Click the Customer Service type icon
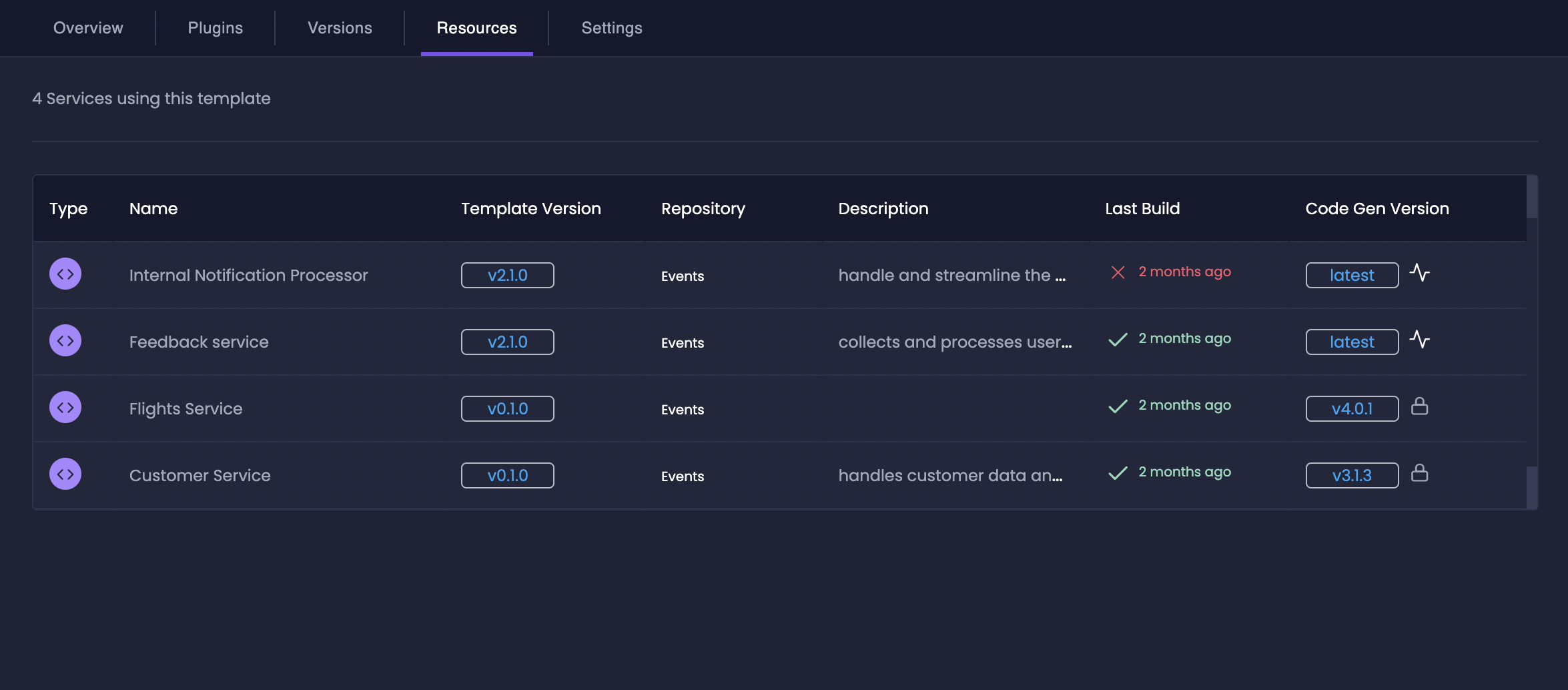The width and height of the screenshot is (1568, 690). pos(65,474)
